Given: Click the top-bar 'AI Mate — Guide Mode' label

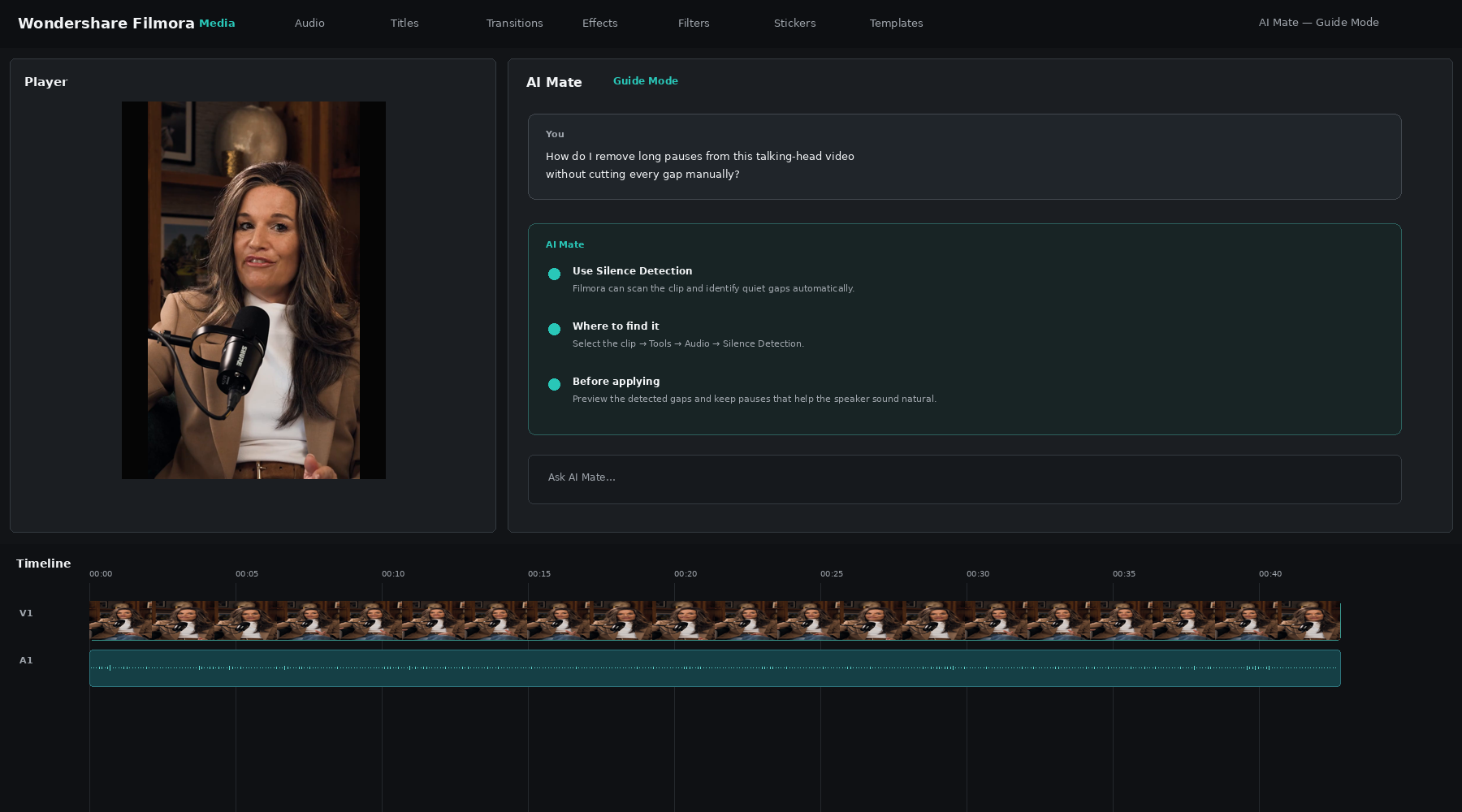Looking at the screenshot, I should 1319,23.
